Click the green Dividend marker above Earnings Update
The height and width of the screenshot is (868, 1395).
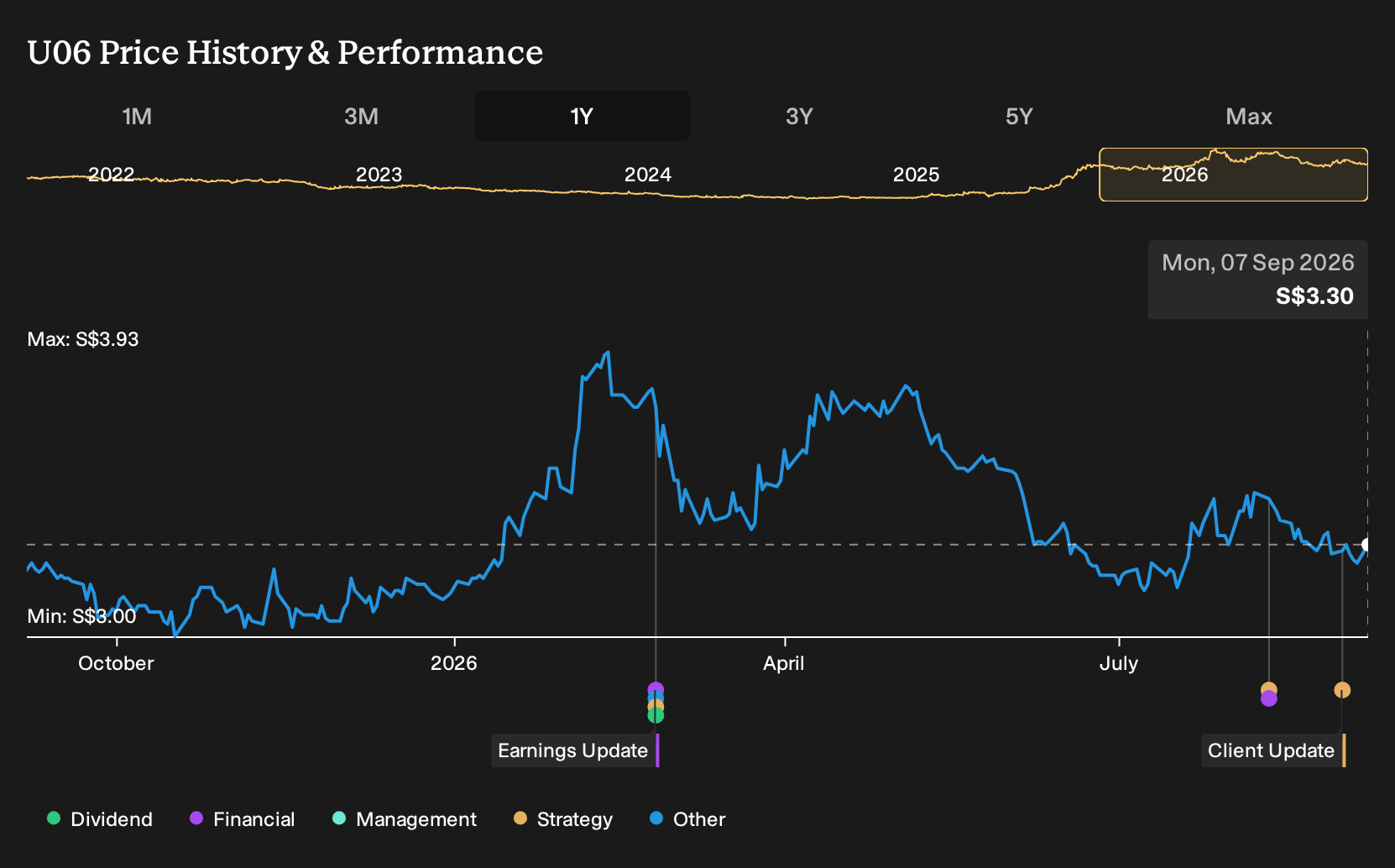(x=656, y=716)
